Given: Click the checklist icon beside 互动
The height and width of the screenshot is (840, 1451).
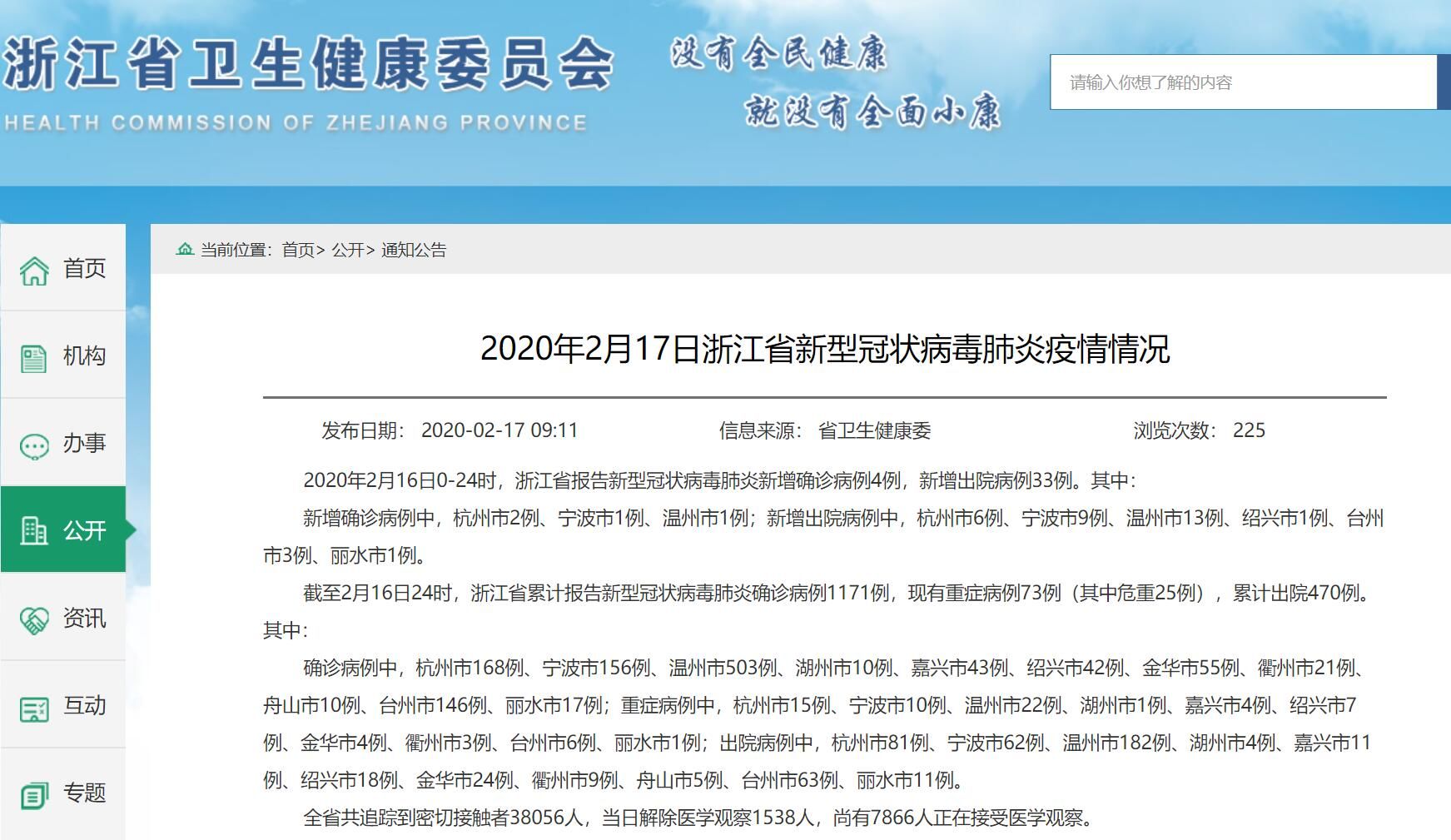Looking at the screenshot, I should point(34,708).
